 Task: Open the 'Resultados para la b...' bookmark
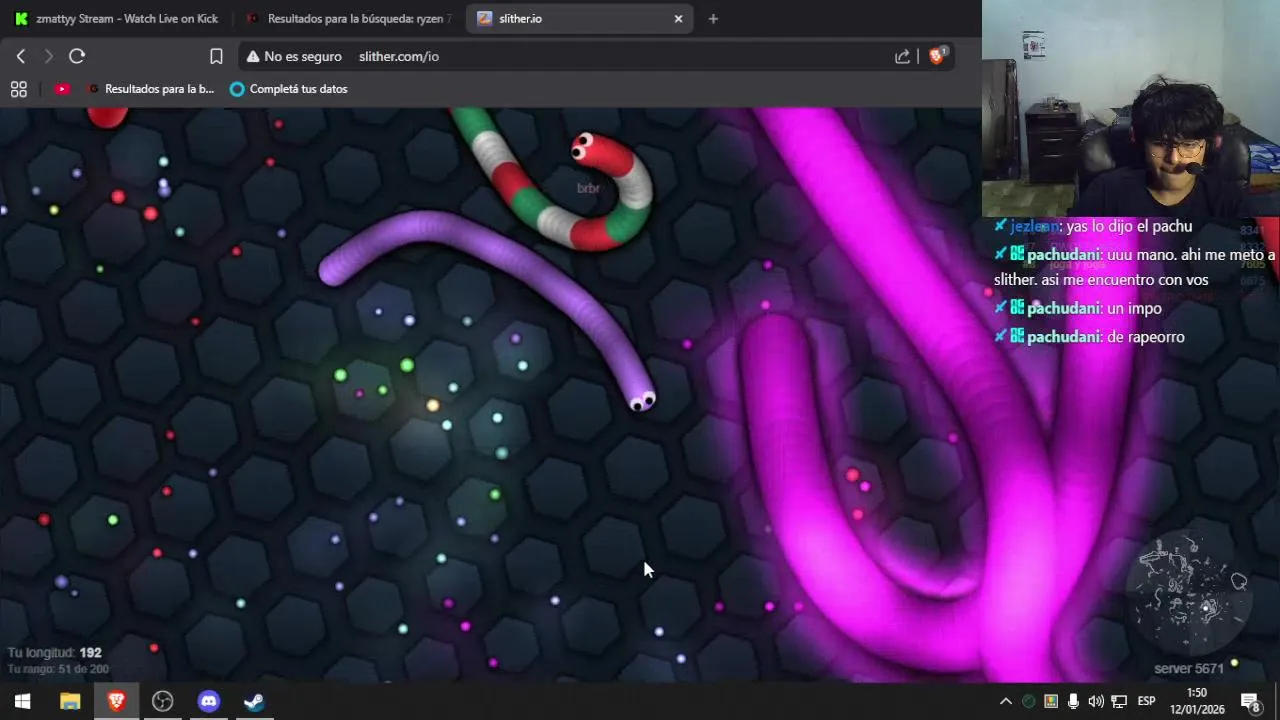click(x=151, y=89)
